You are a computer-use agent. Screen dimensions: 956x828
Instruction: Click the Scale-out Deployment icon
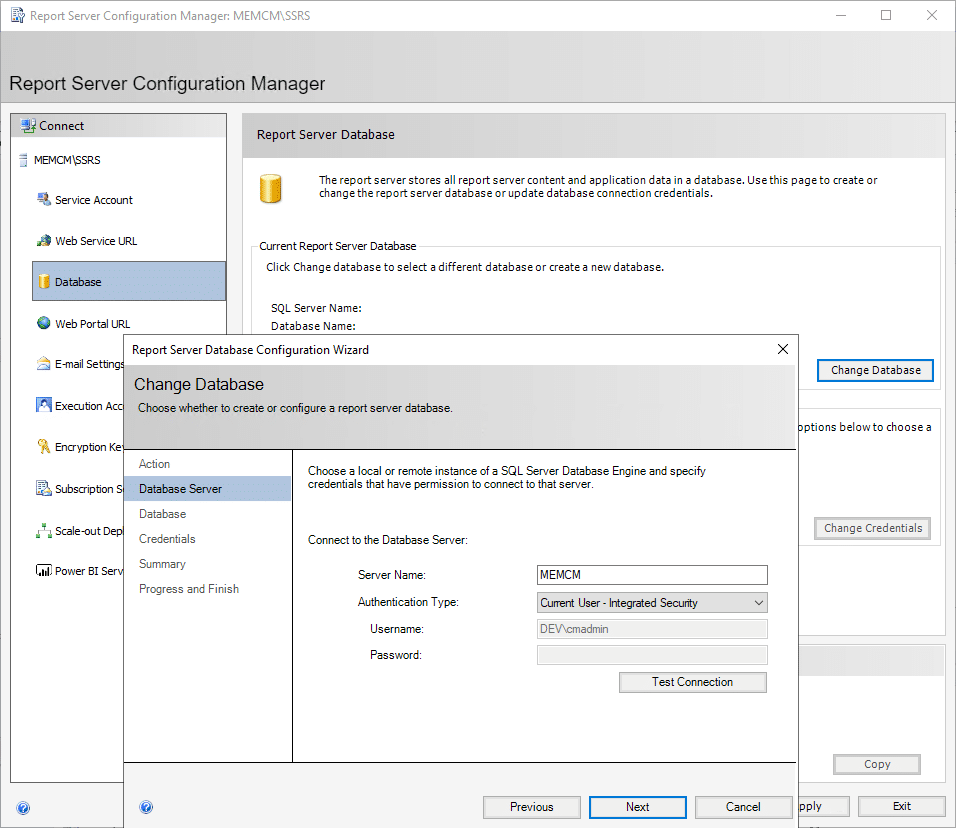click(x=44, y=531)
